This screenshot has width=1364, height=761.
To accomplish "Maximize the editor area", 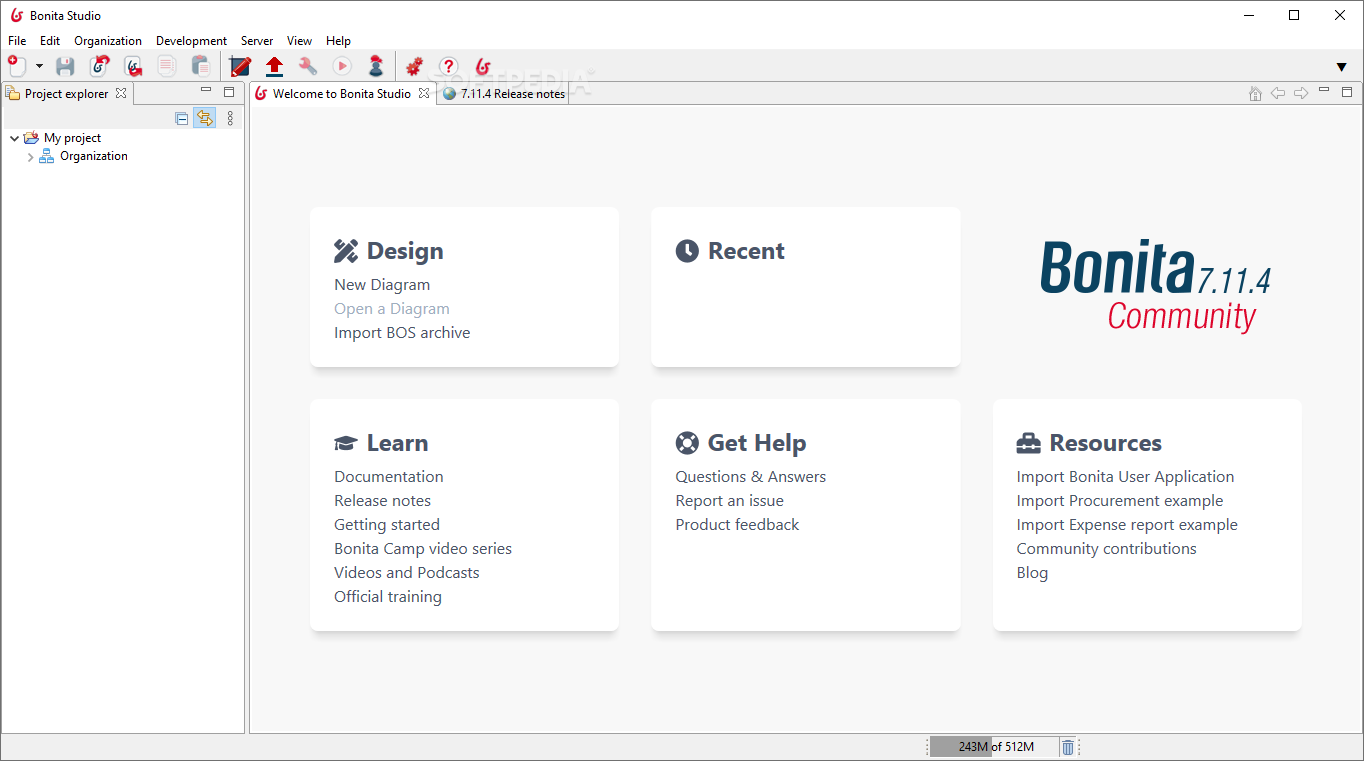I will pos(1347,91).
